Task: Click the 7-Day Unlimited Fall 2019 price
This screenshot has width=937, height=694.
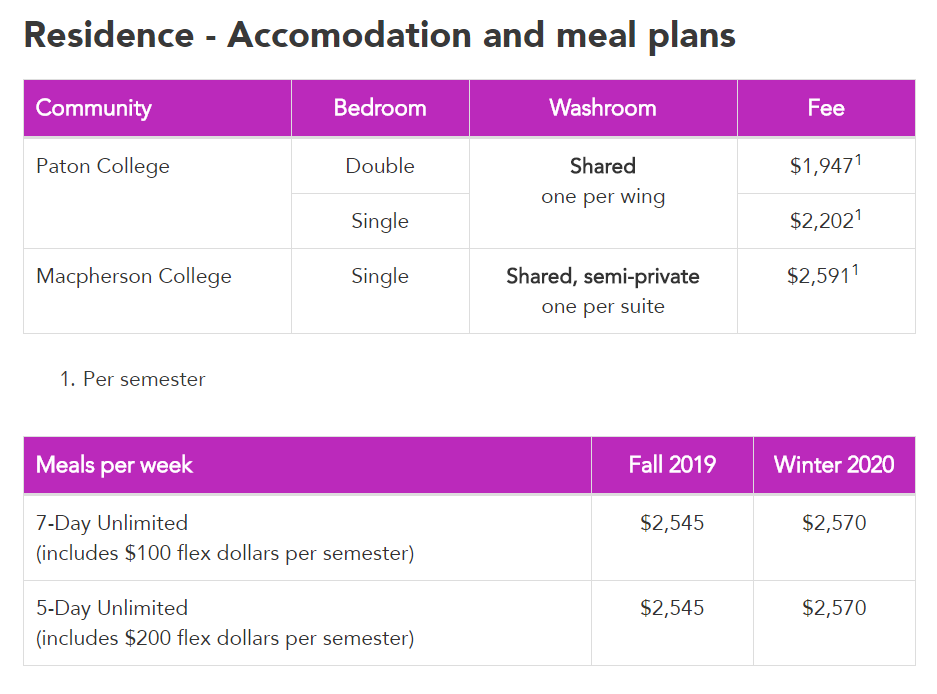Action: pyautogui.click(x=672, y=523)
